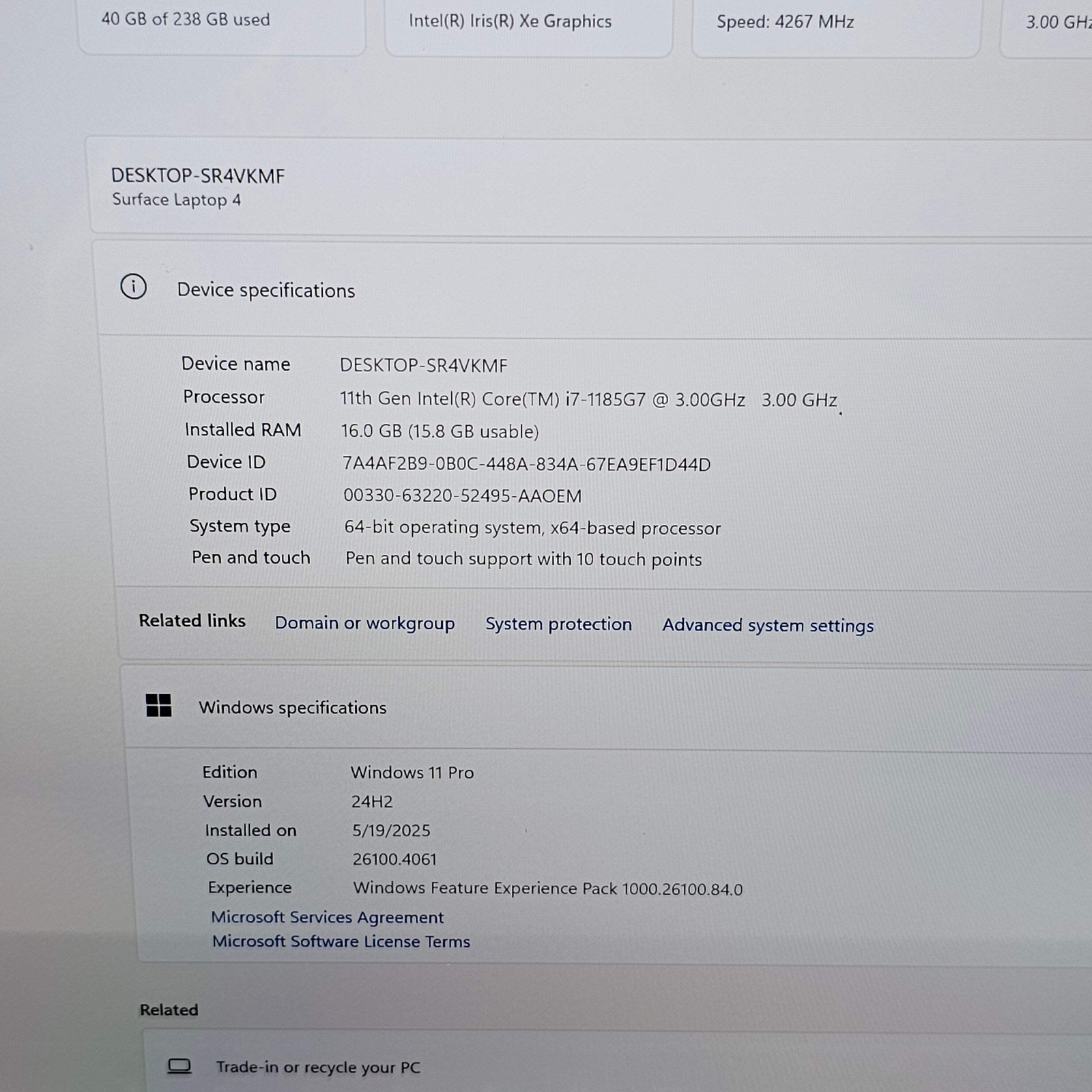Click the processor value i7-1185G7
Image resolution: width=1092 pixels, height=1092 pixels.
pos(588,400)
